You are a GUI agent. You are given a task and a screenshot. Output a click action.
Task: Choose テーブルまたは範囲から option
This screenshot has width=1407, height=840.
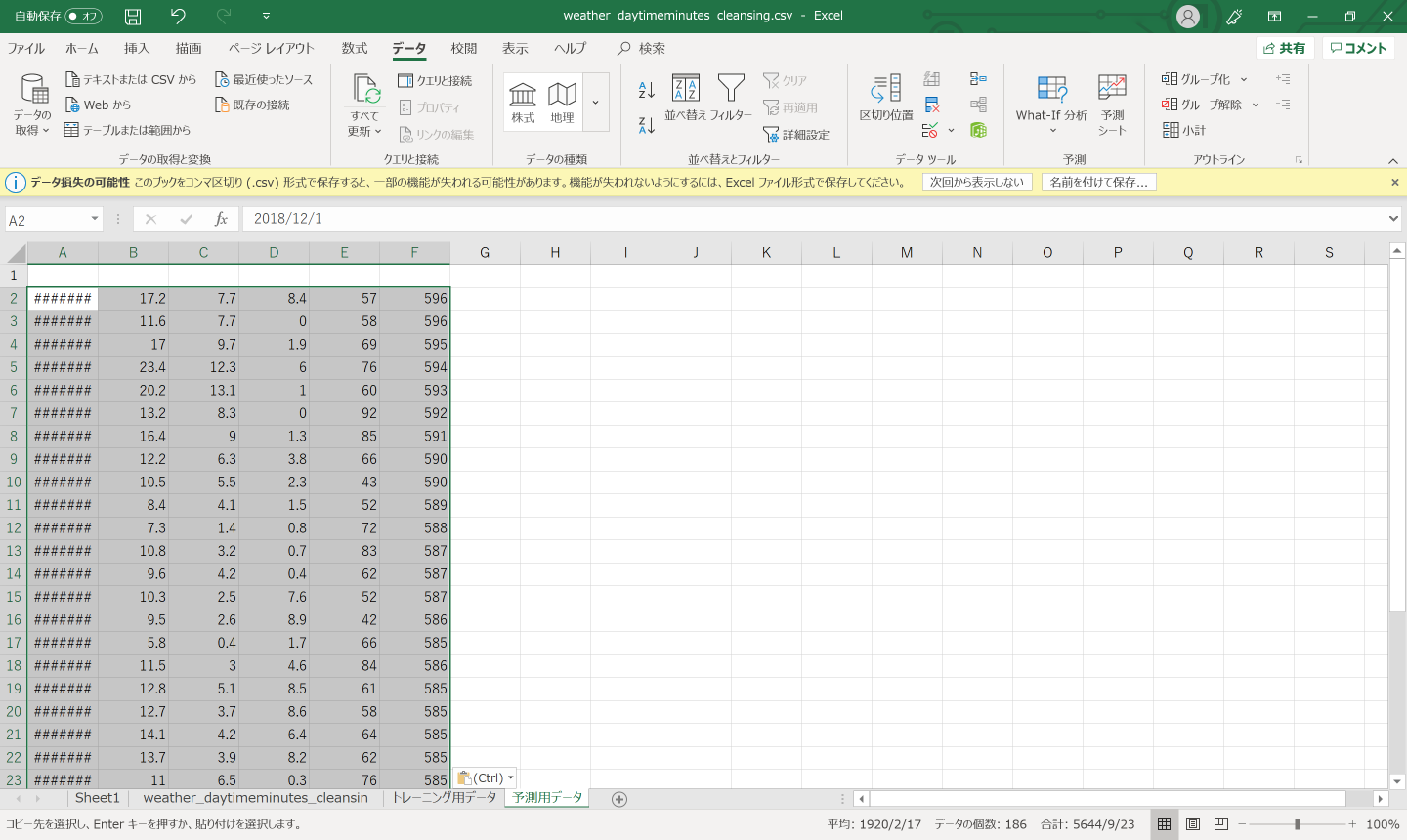coord(127,130)
